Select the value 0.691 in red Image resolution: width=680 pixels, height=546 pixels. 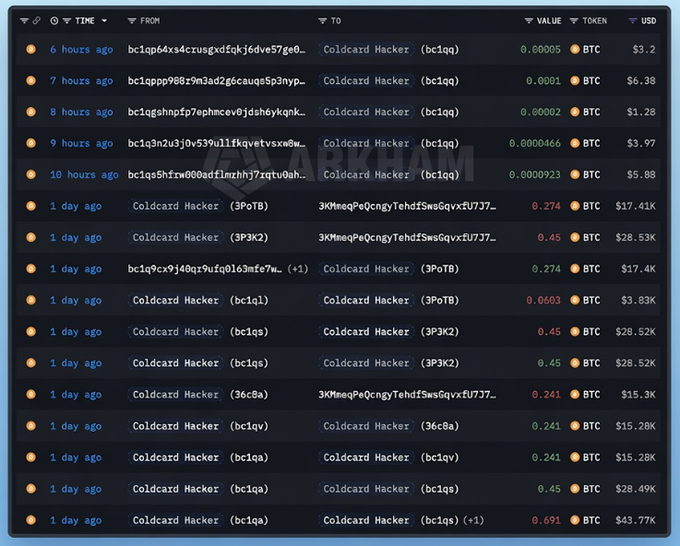546,520
